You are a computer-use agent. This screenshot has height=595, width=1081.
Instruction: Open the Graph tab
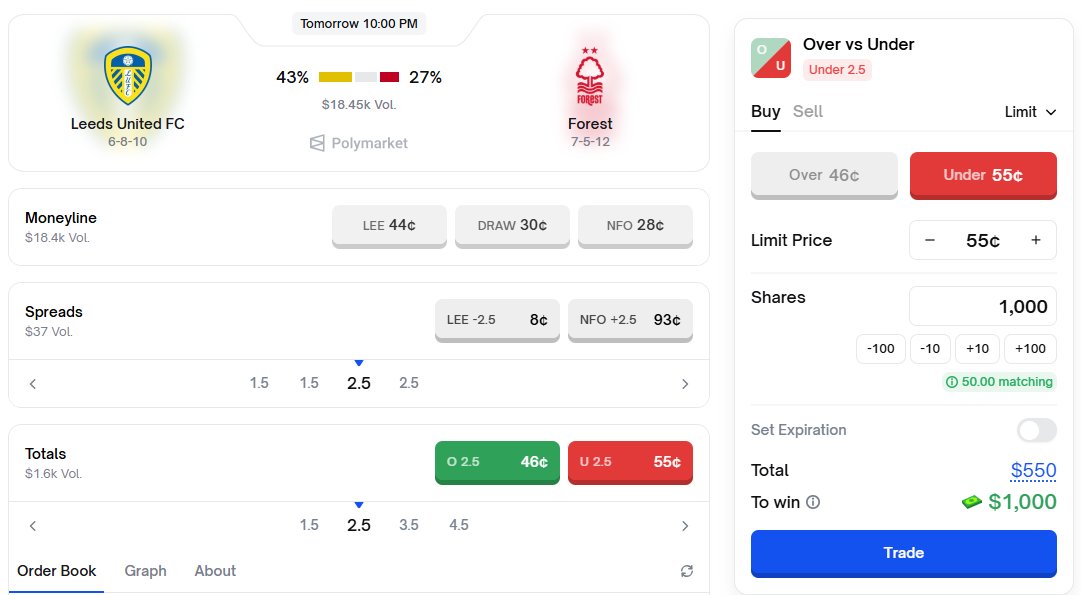point(145,571)
